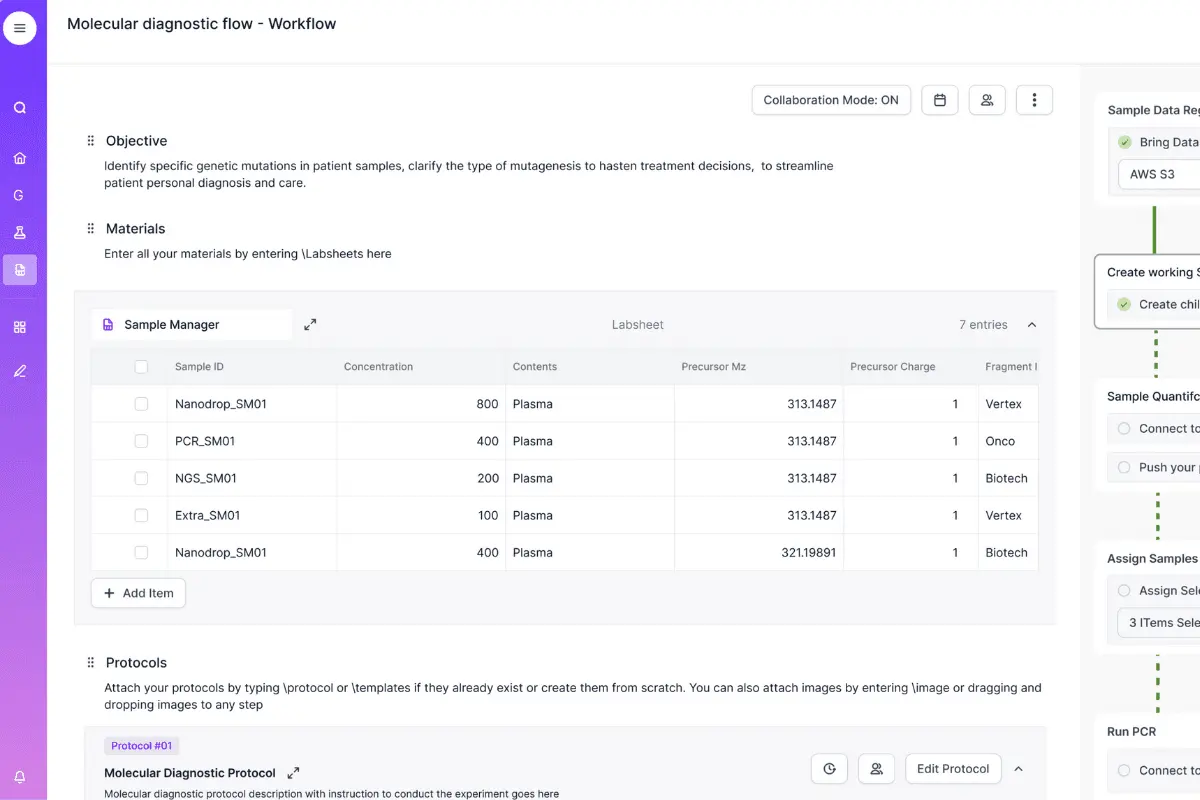
Task: Check the first Nanodrop_SM01 row with concentration 800
Action: tap(141, 404)
